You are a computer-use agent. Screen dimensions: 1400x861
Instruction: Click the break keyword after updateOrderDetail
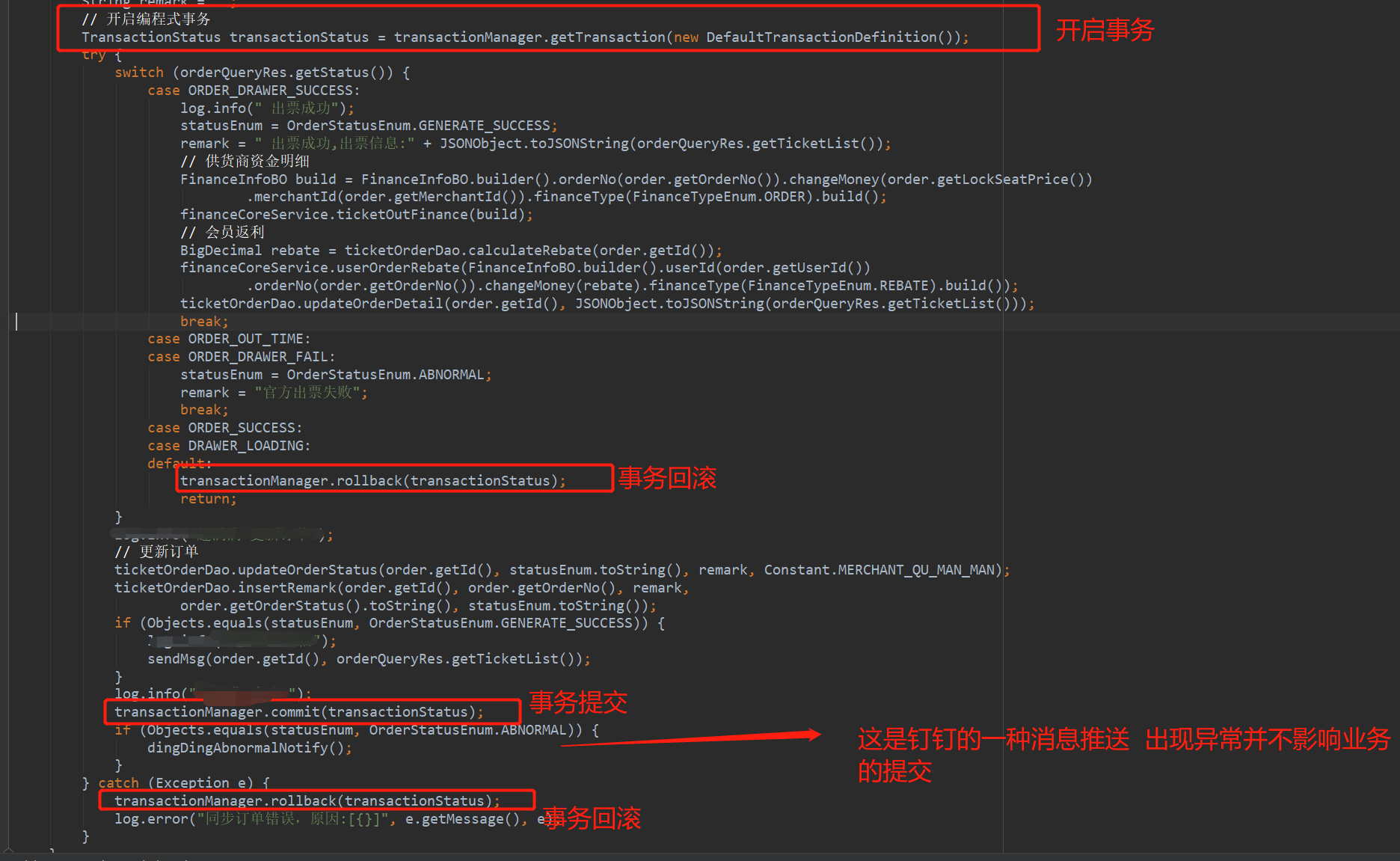coord(202,321)
